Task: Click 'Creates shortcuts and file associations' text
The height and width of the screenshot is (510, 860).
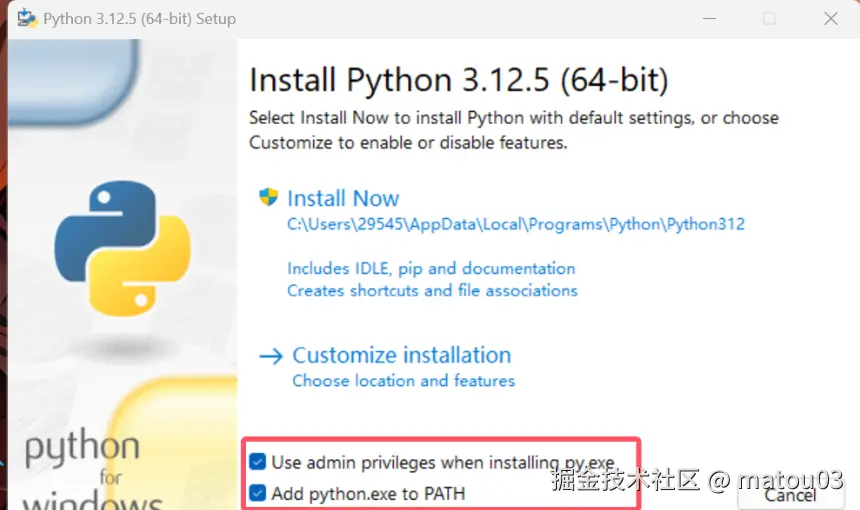Action: point(432,290)
